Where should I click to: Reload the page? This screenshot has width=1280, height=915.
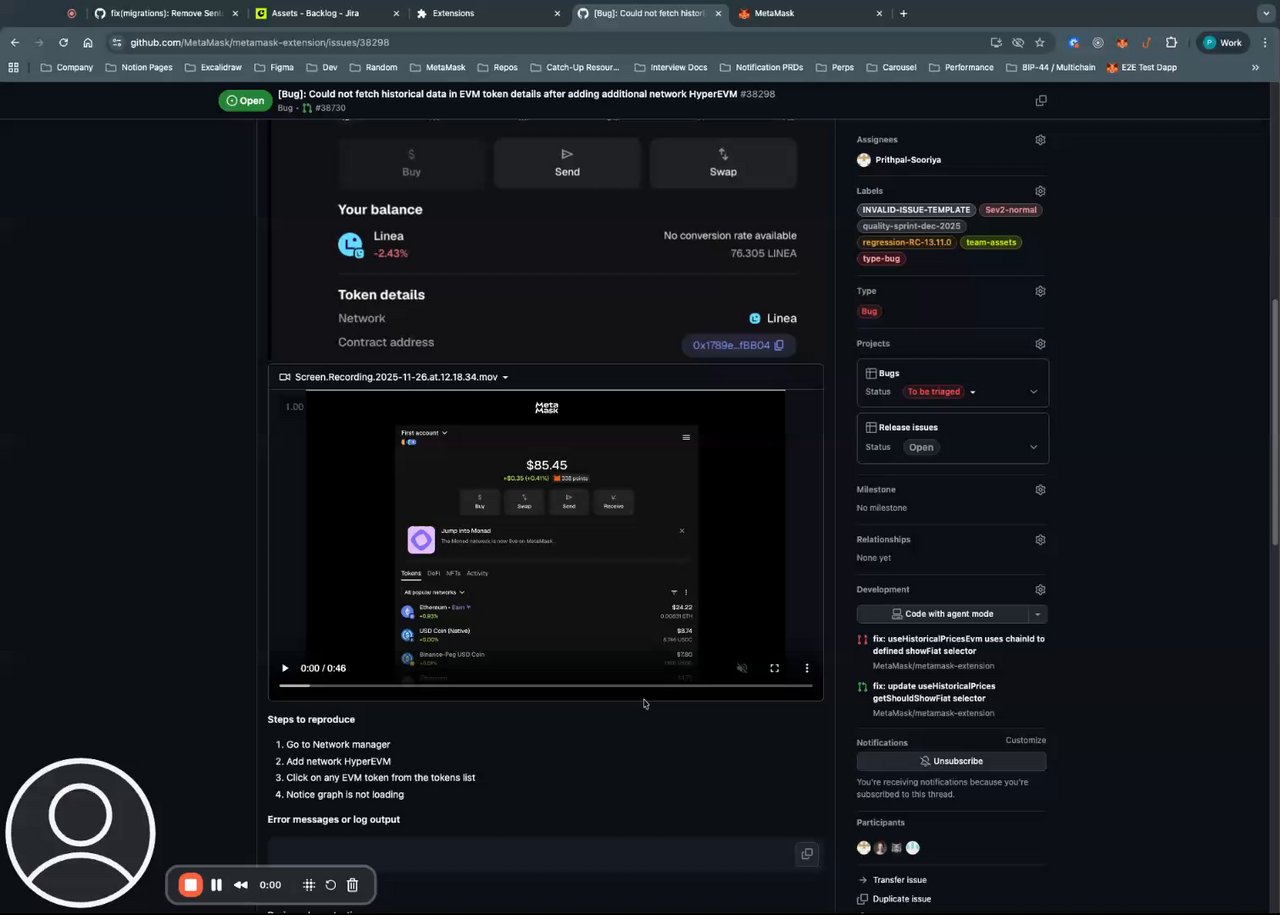coord(63,43)
